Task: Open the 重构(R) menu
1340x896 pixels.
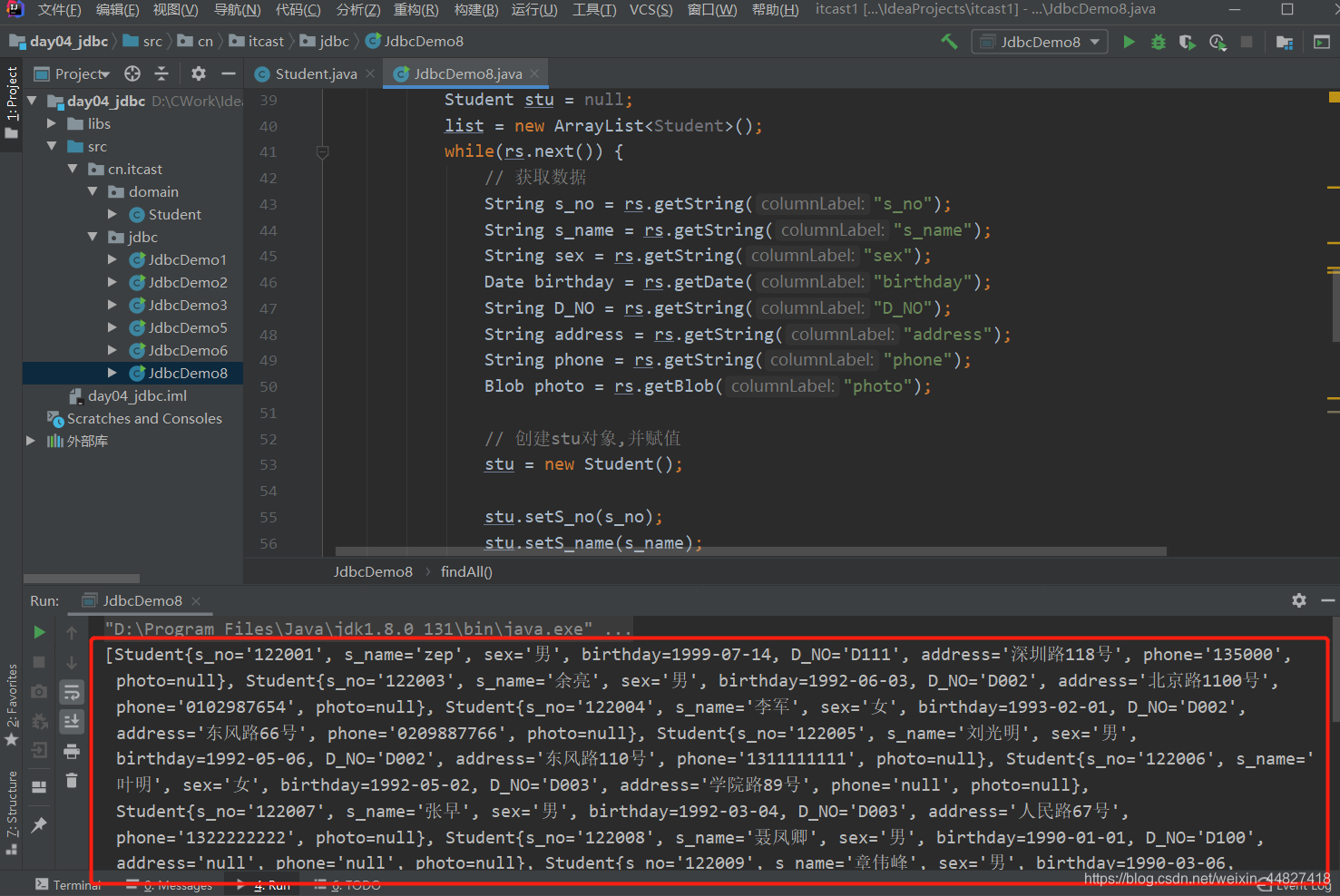Action: [x=416, y=9]
